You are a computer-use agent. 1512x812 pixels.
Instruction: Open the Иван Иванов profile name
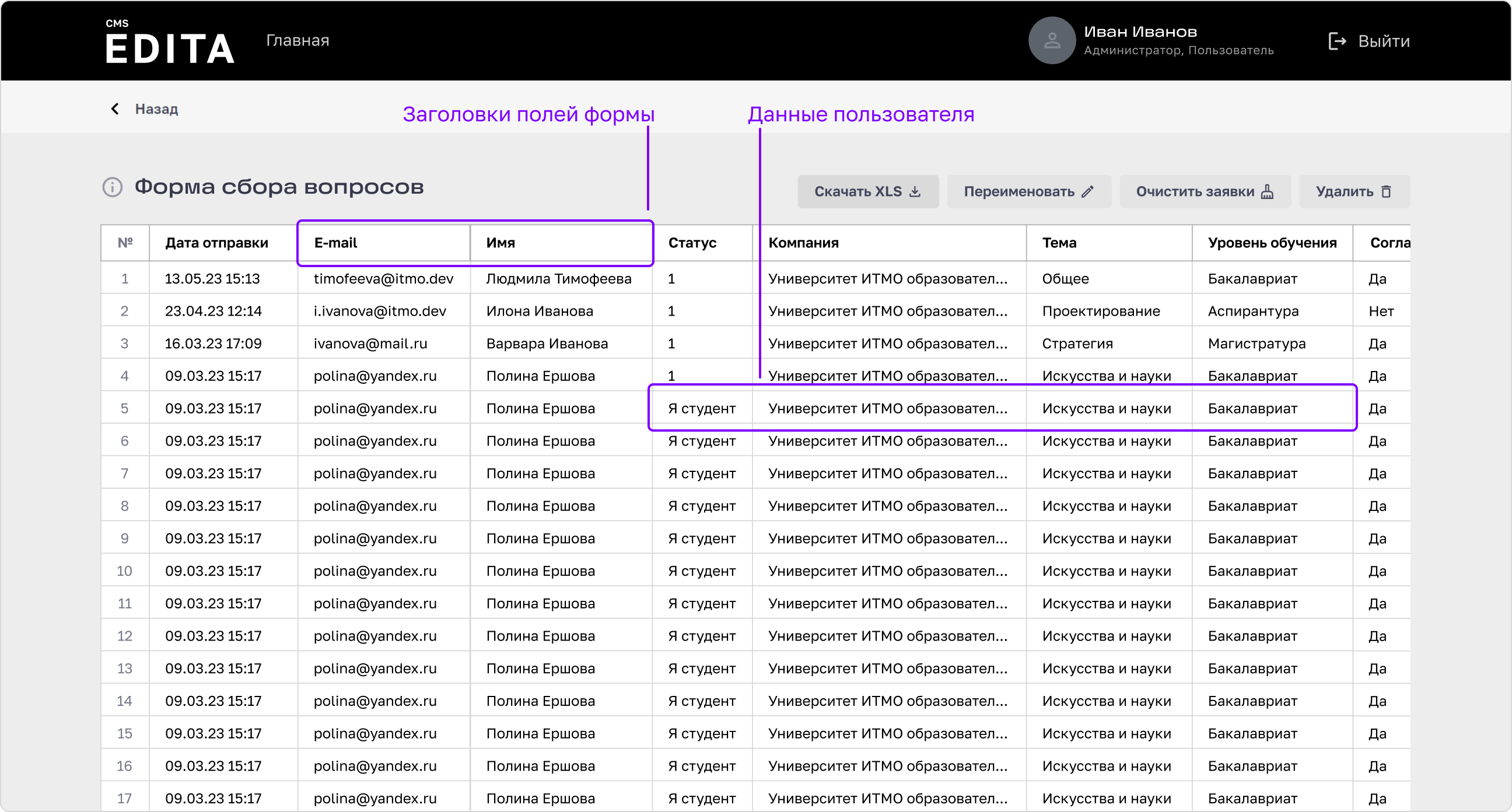pyautogui.click(x=1140, y=32)
